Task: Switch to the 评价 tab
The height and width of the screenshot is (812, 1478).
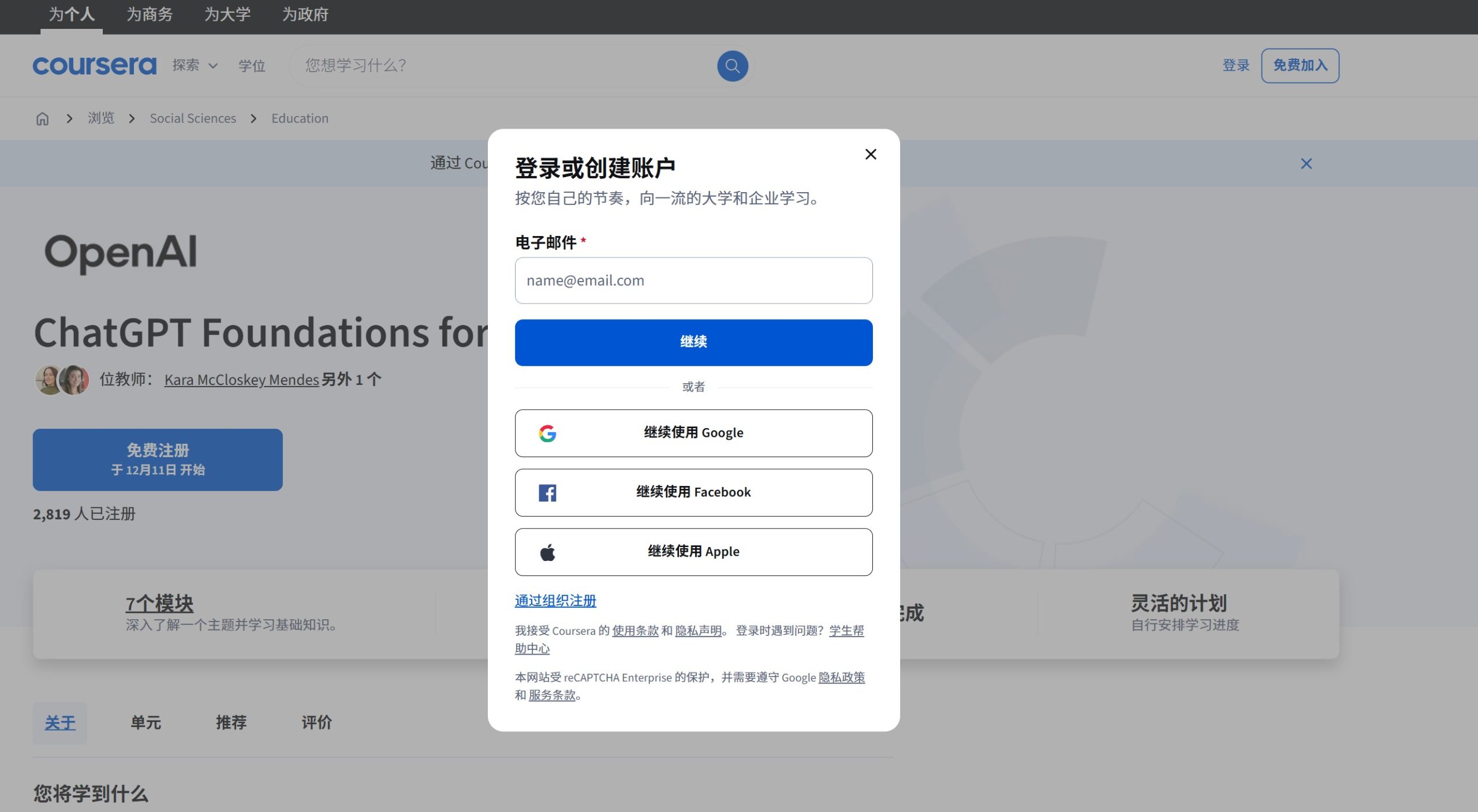Action: pos(316,723)
